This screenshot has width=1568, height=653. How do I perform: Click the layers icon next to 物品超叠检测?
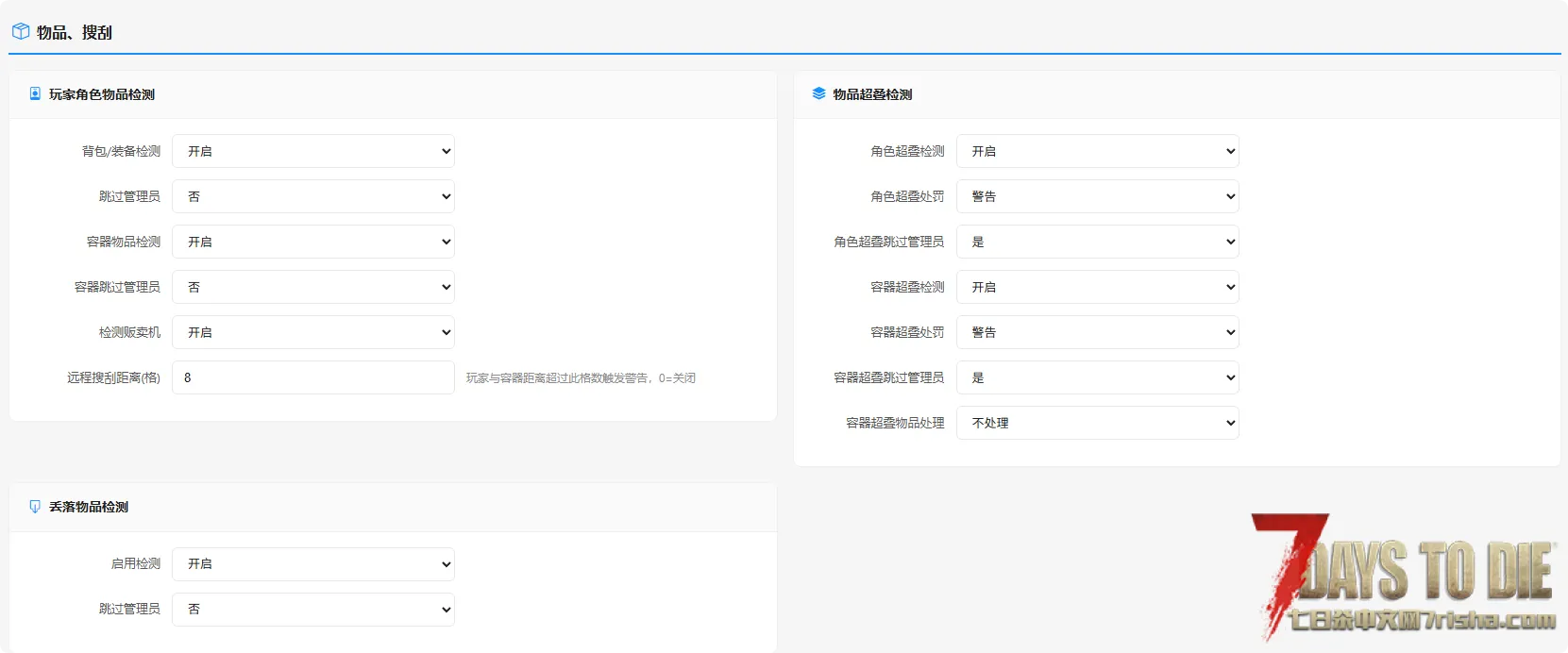pos(818,94)
